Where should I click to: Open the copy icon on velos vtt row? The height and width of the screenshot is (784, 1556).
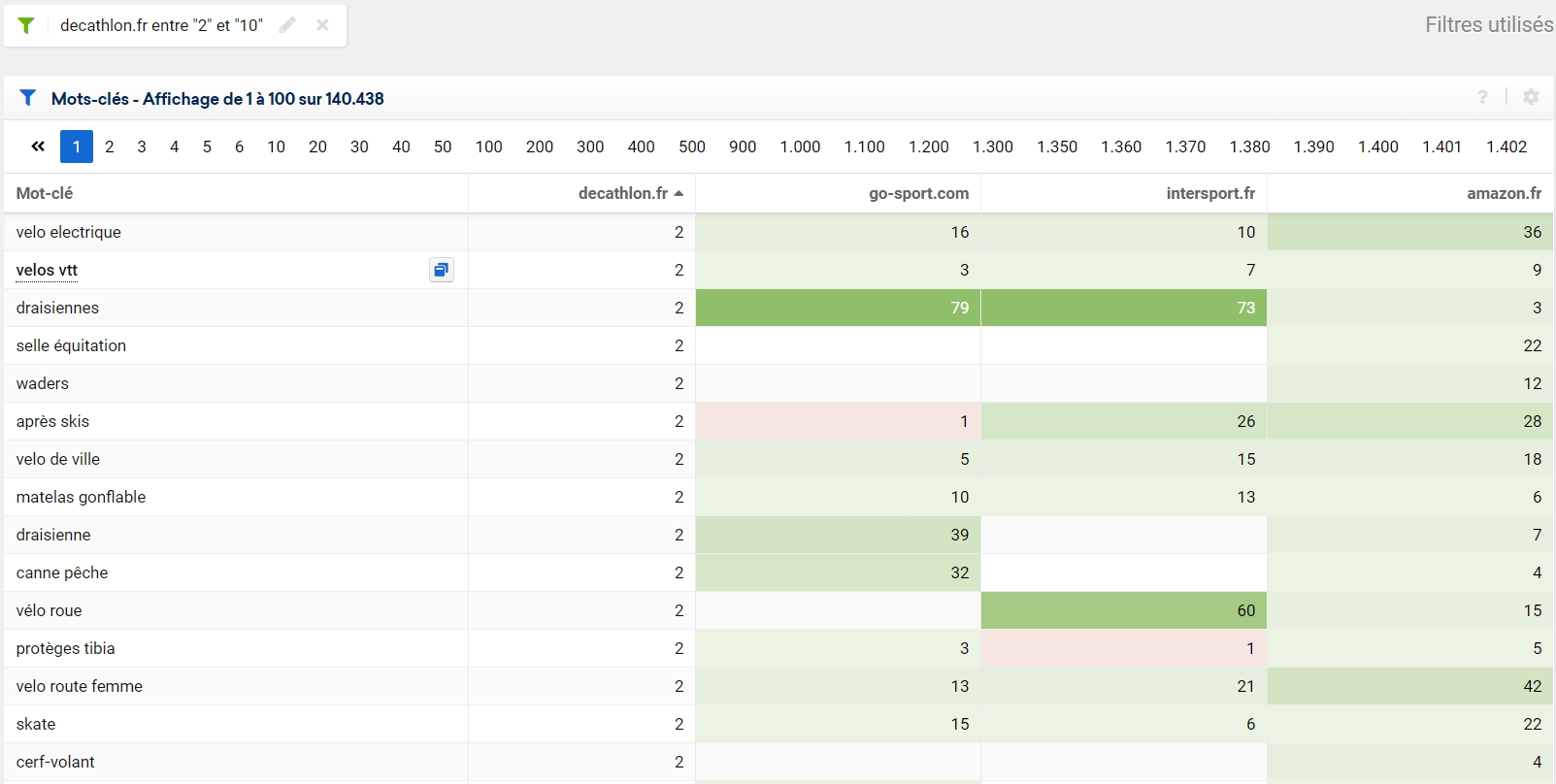(x=442, y=270)
